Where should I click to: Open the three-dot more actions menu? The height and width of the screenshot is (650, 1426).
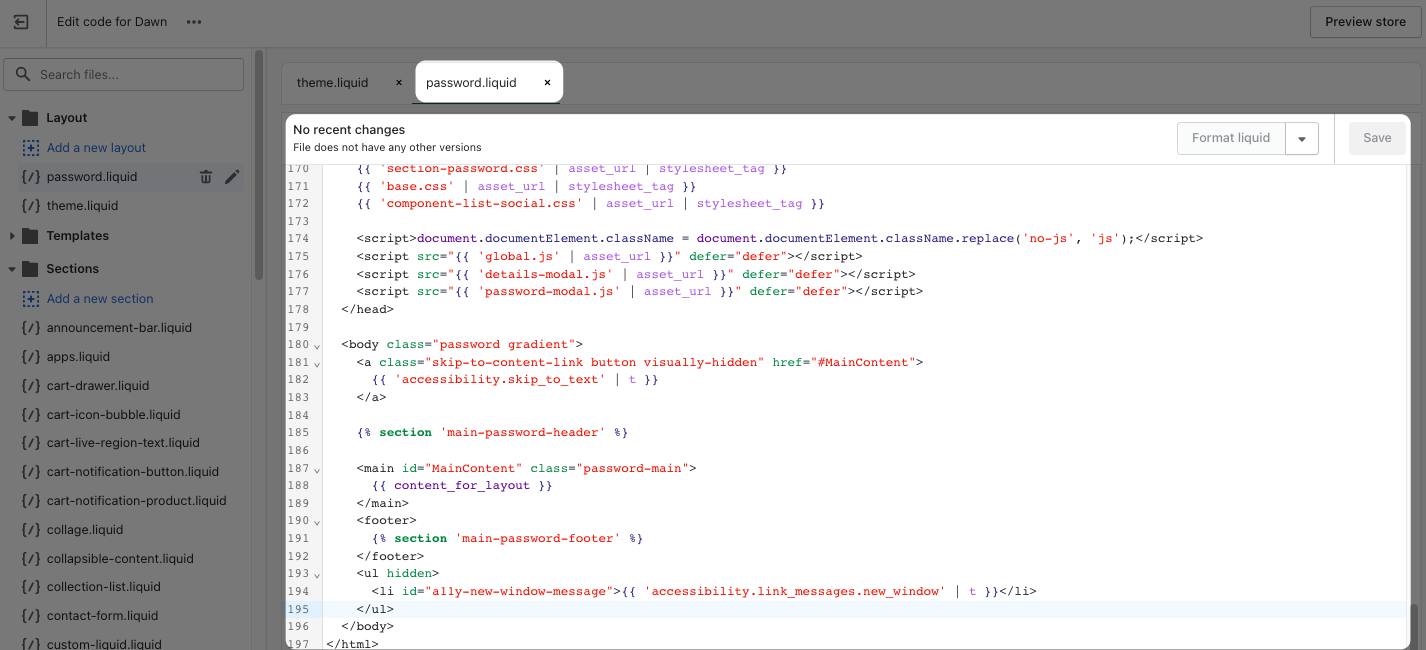[194, 22]
